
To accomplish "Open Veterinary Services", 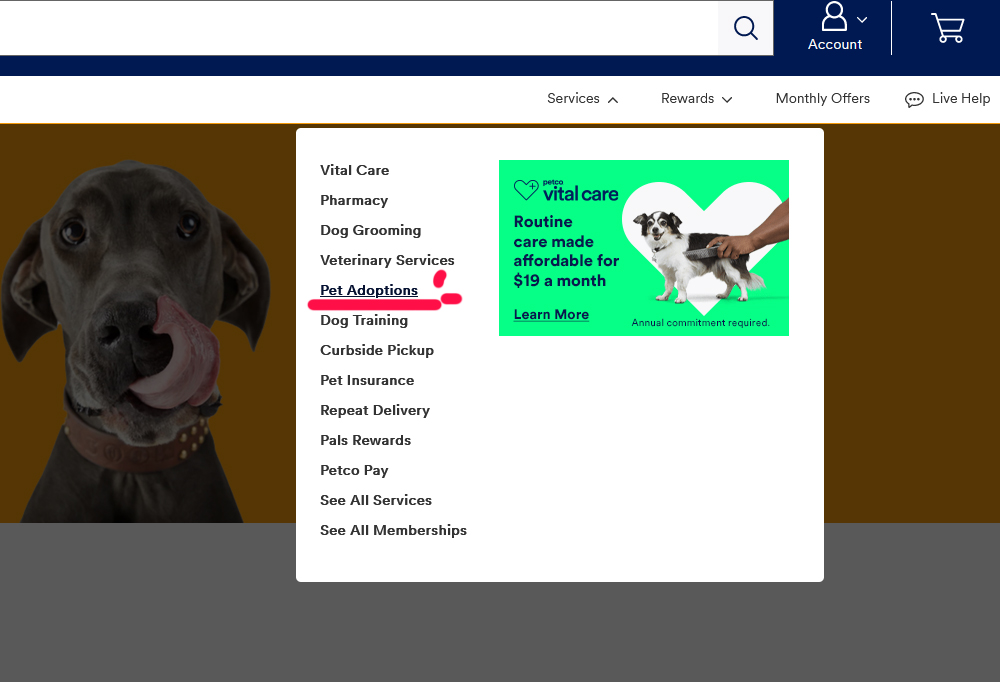I will [387, 260].
